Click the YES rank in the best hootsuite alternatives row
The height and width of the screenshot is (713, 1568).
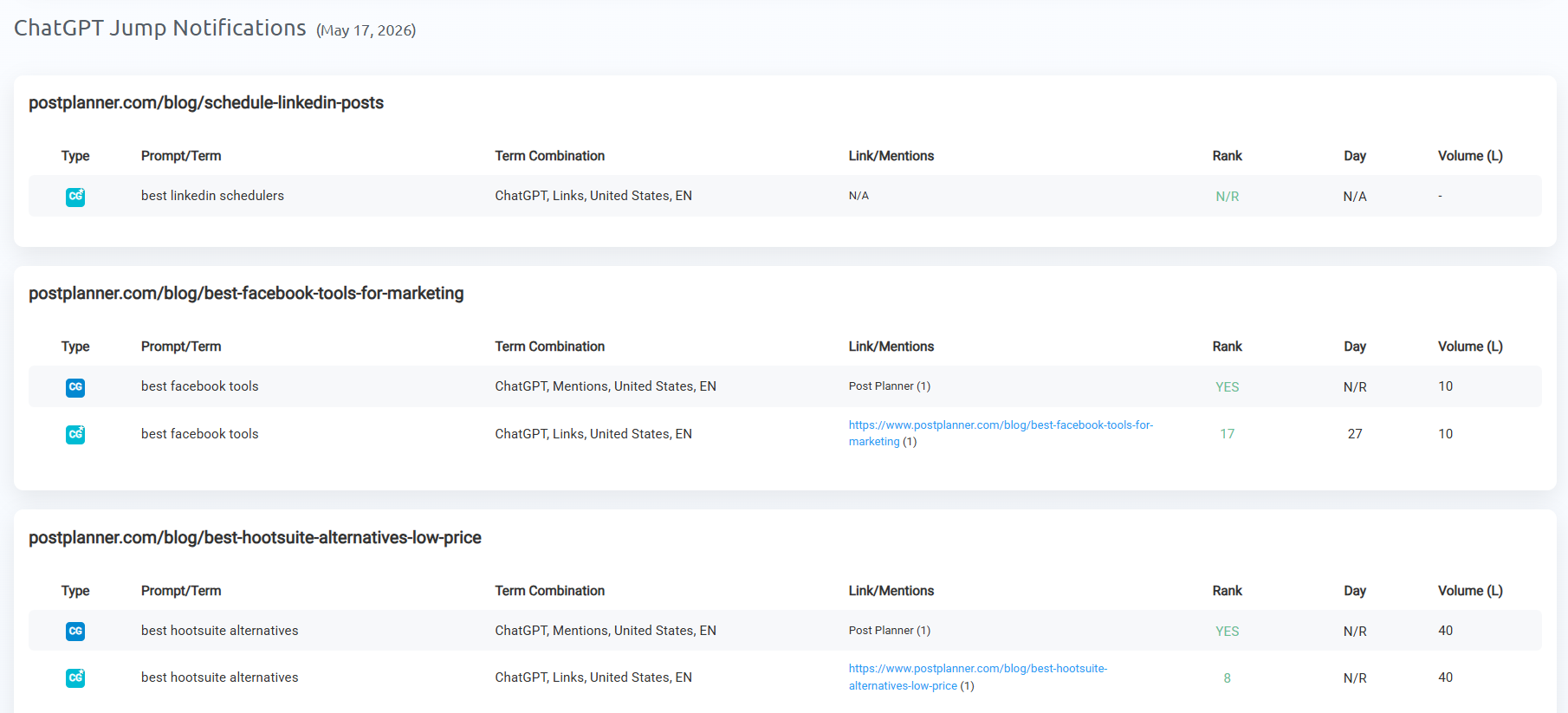(1228, 632)
